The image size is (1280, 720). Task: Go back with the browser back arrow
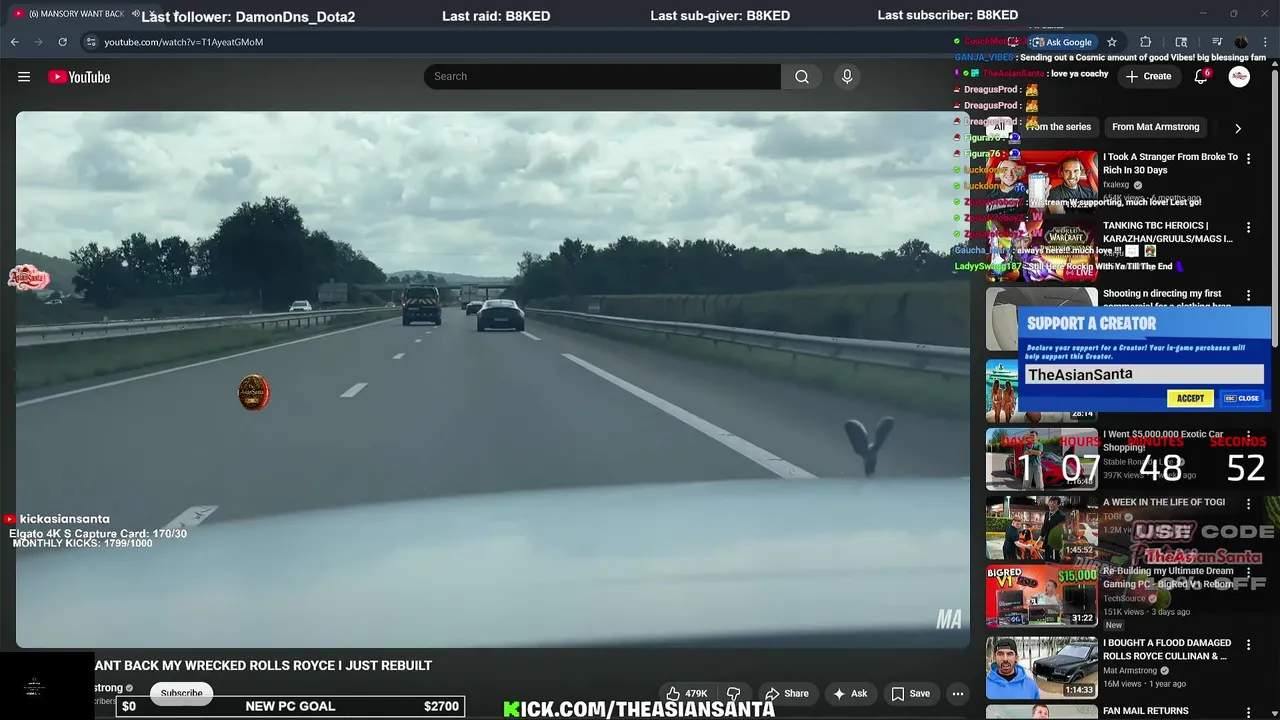coord(14,42)
